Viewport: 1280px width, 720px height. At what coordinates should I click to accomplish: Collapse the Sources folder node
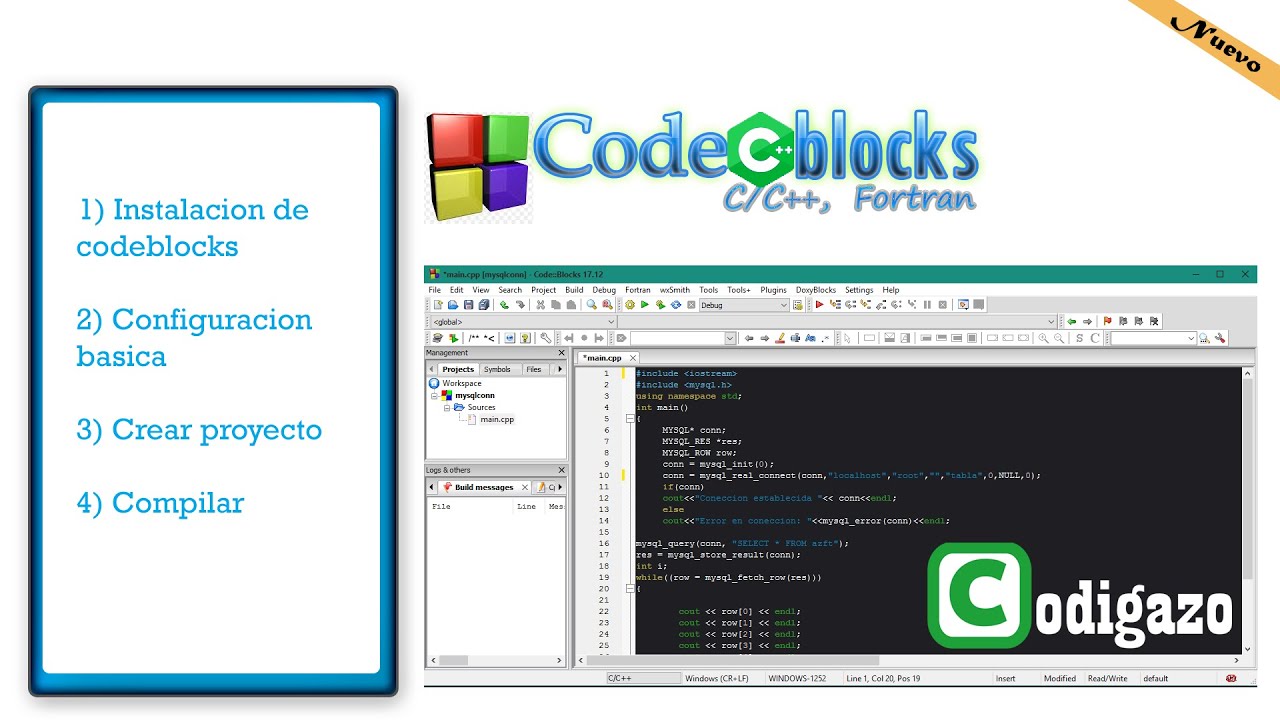[x=448, y=407]
